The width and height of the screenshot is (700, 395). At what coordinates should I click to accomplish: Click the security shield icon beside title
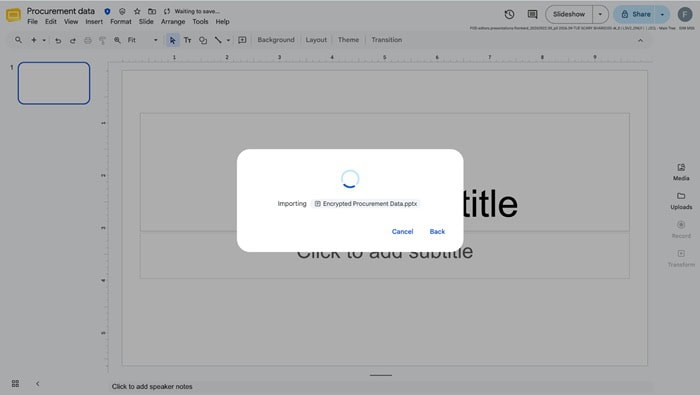[107, 11]
